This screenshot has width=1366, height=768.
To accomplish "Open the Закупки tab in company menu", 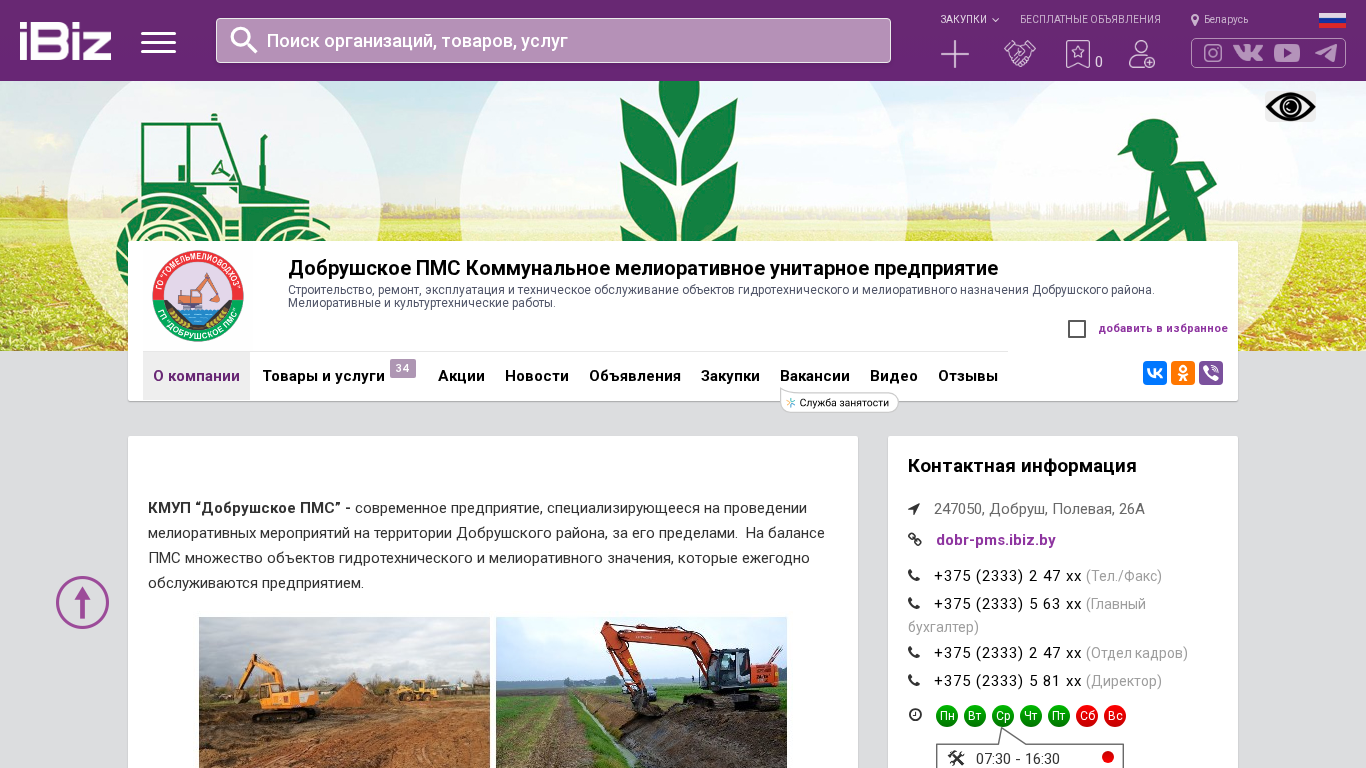I will tap(730, 376).
